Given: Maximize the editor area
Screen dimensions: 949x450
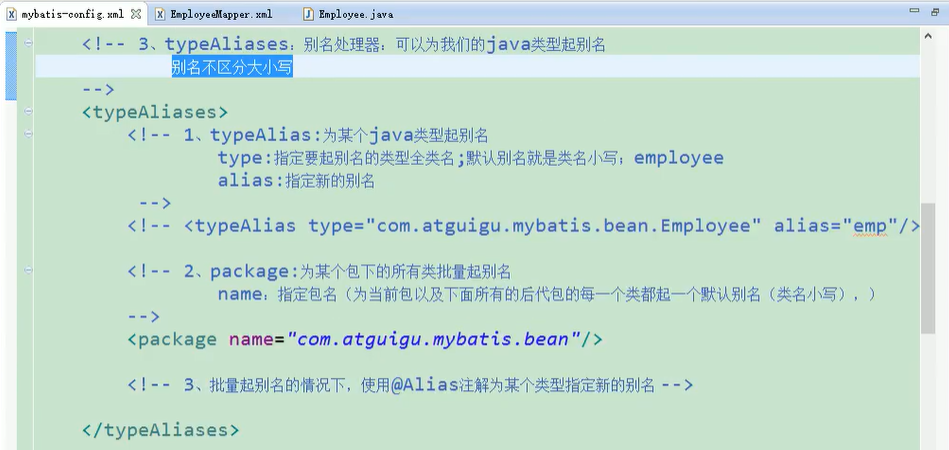Looking at the screenshot, I should click(935, 11).
